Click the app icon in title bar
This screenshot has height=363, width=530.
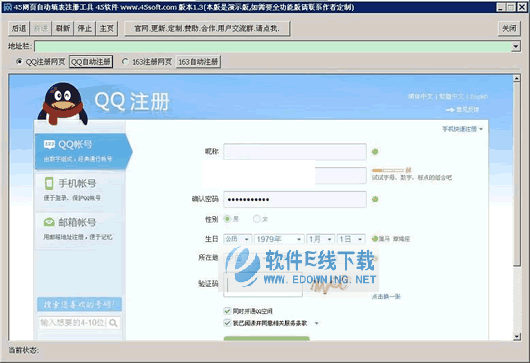click(7, 7)
